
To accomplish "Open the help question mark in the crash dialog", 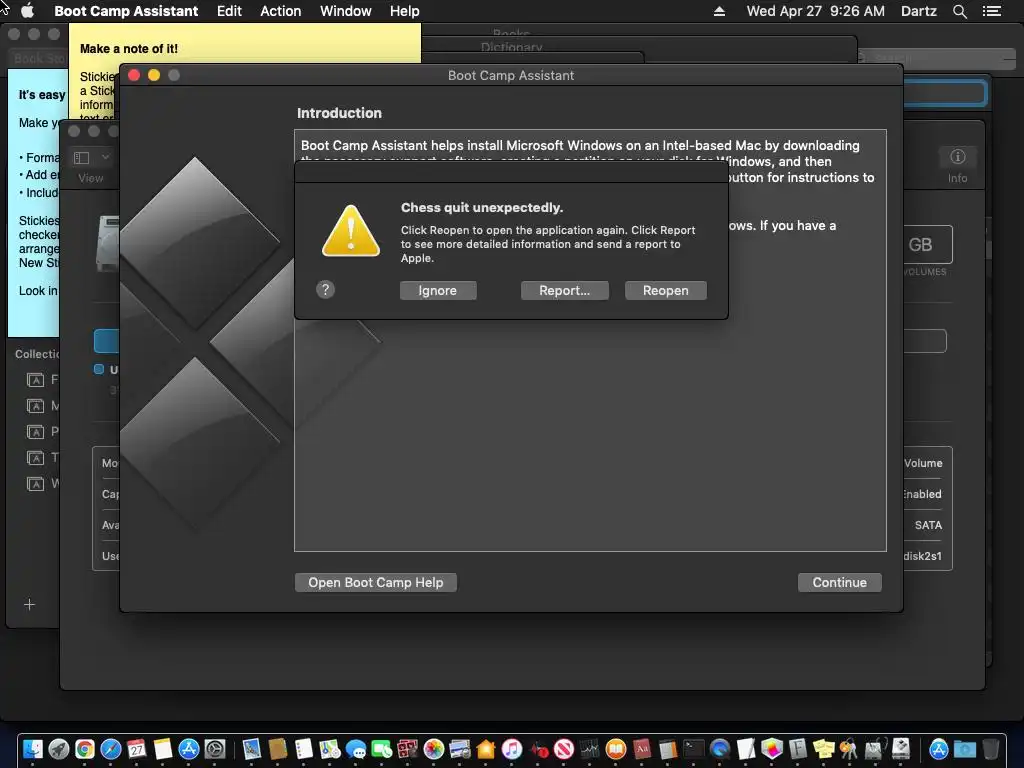I will click(x=325, y=289).
